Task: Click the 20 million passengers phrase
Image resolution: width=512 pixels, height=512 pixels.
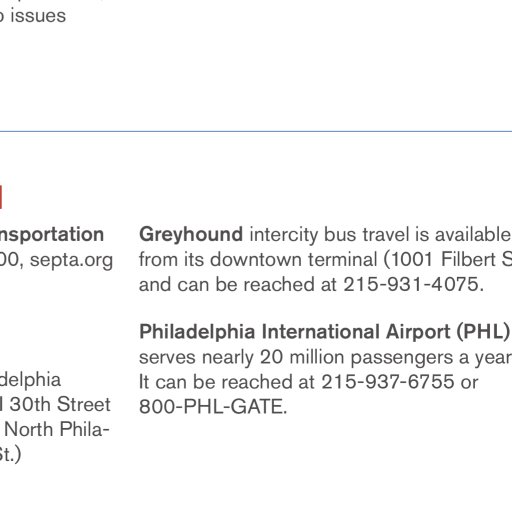Action: click(x=357, y=358)
